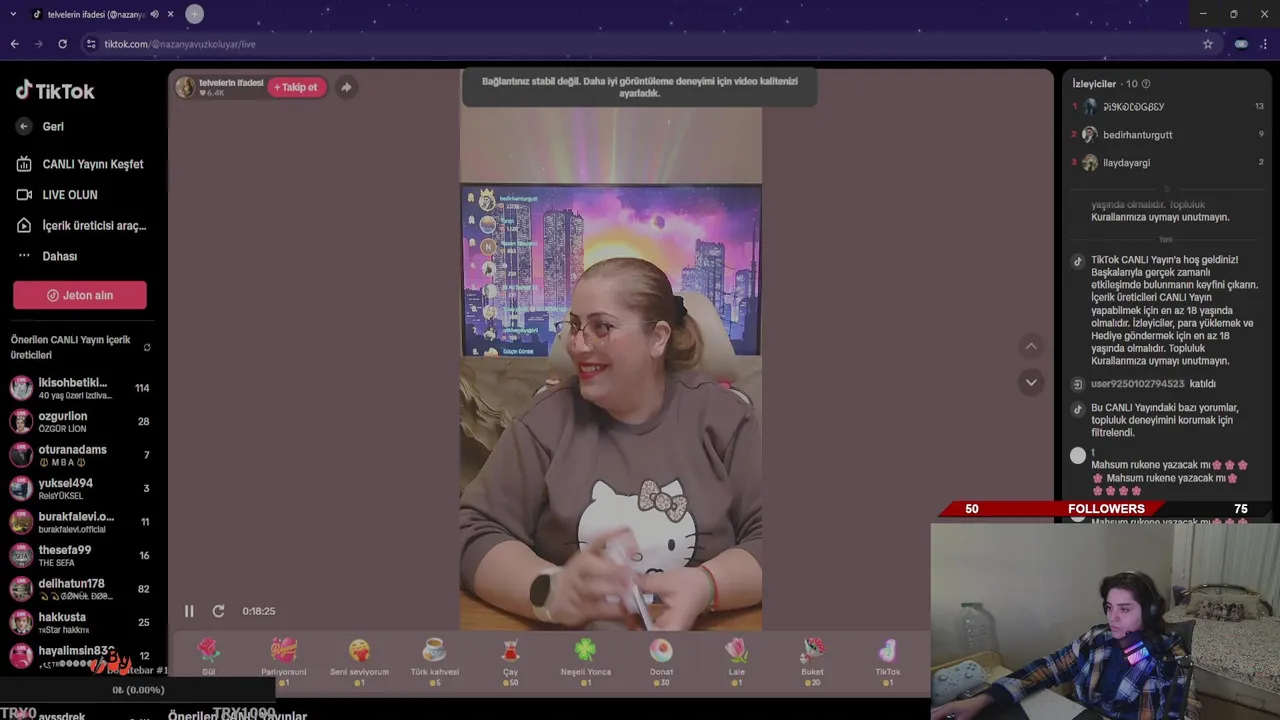
Task: Open hakkusta live channel
Action: (x=80, y=623)
